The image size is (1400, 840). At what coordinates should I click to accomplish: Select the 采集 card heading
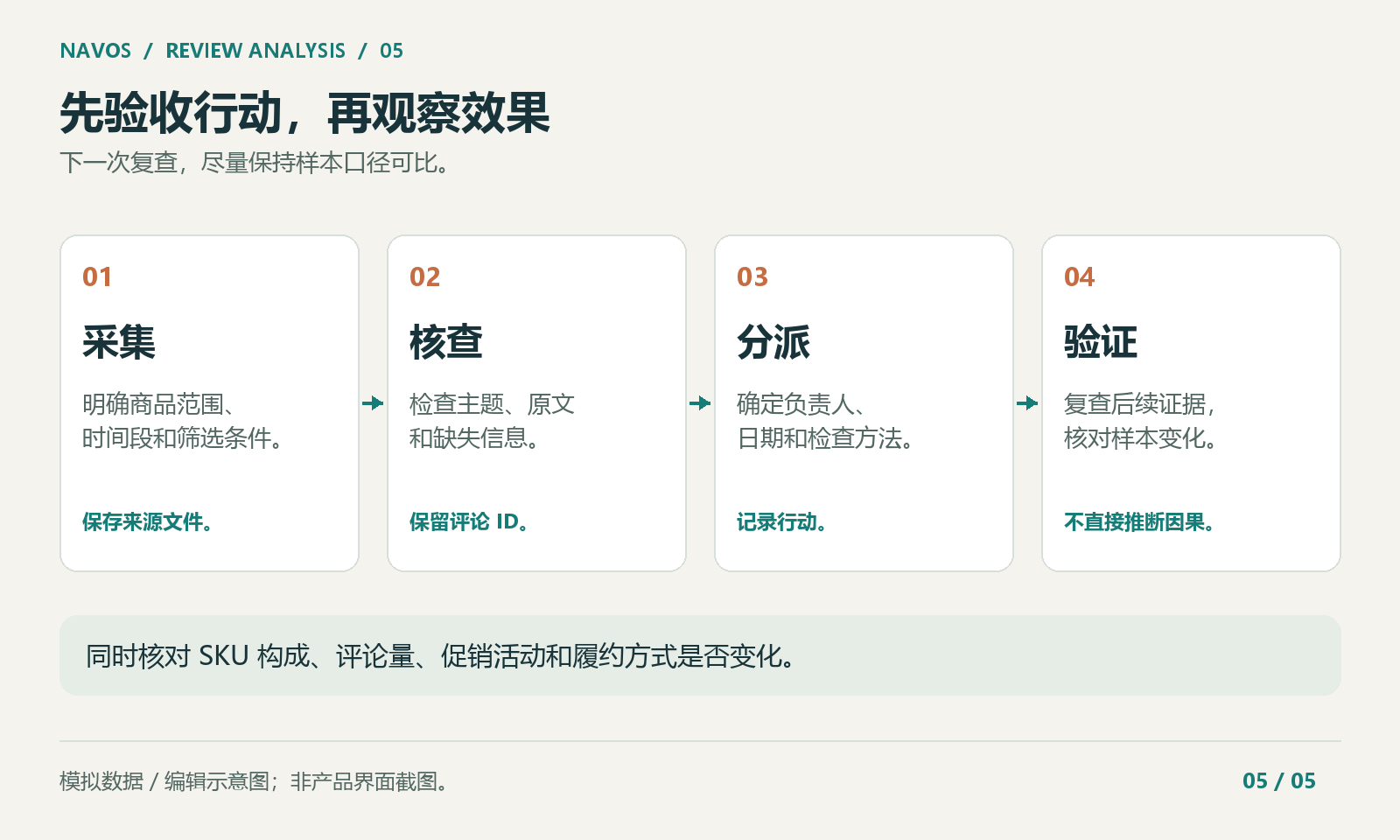coord(119,341)
